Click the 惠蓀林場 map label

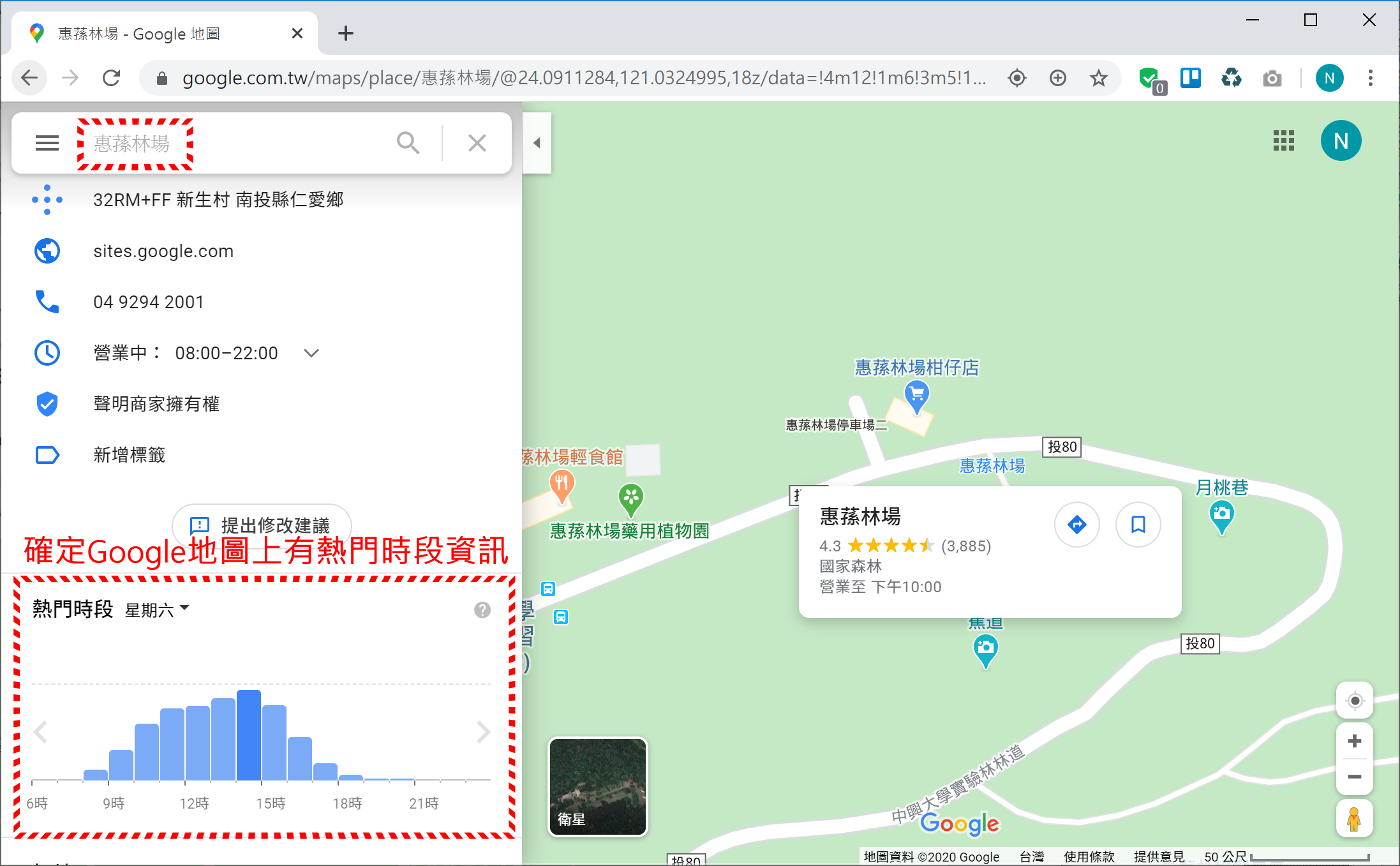992,466
